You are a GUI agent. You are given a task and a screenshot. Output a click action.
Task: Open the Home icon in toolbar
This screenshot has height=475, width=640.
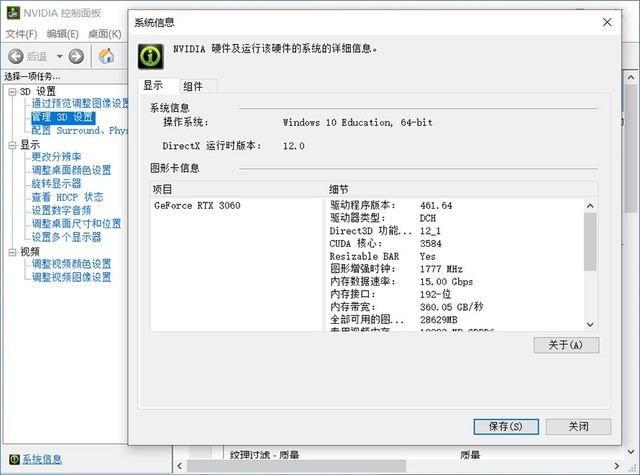(x=107, y=56)
